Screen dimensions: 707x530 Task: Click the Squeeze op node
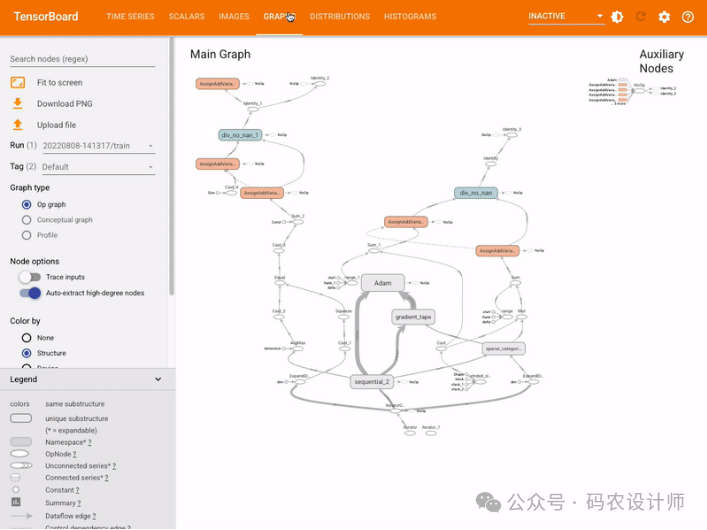tap(344, 317)
